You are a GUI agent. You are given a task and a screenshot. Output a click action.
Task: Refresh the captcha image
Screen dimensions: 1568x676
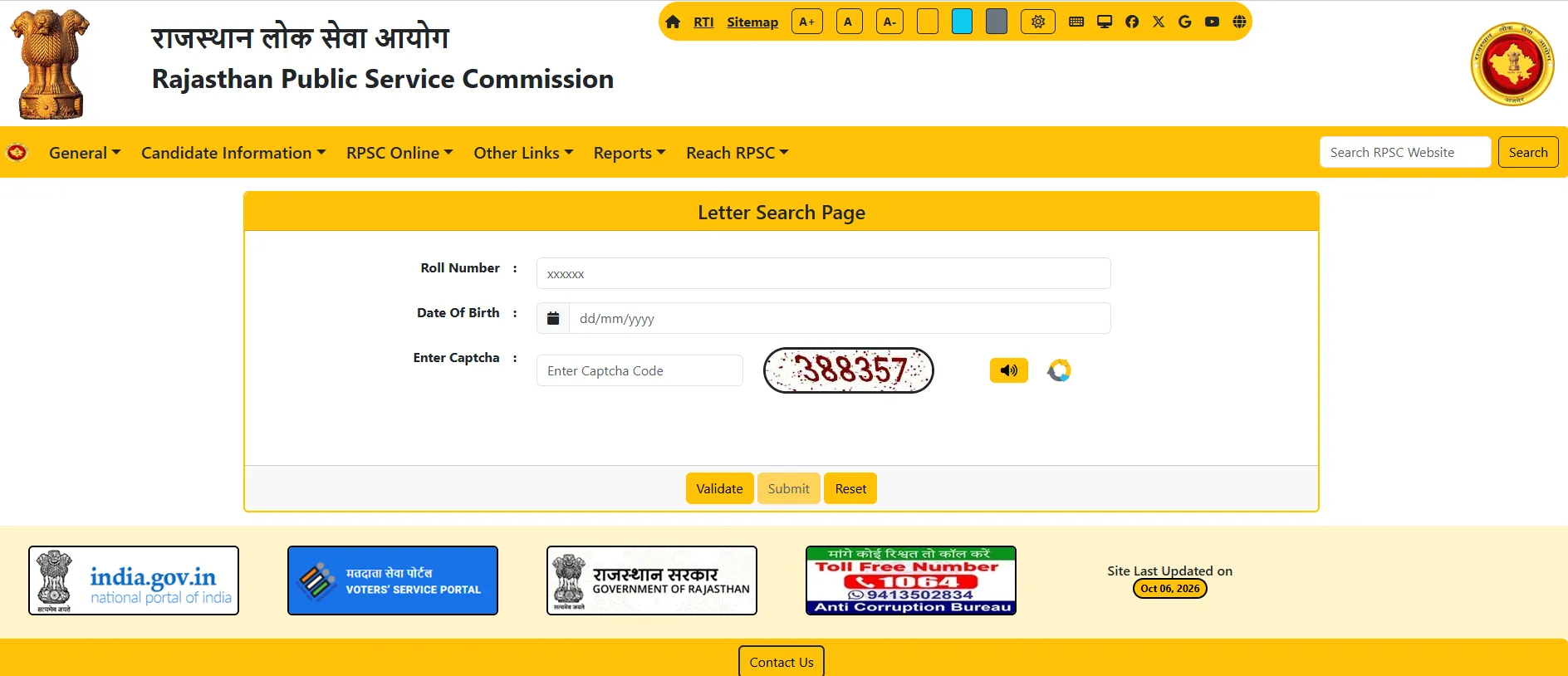click(1059, 370)
